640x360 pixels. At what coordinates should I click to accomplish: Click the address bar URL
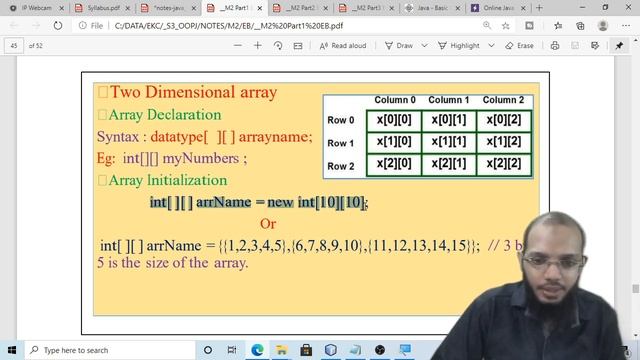[229, 26]
